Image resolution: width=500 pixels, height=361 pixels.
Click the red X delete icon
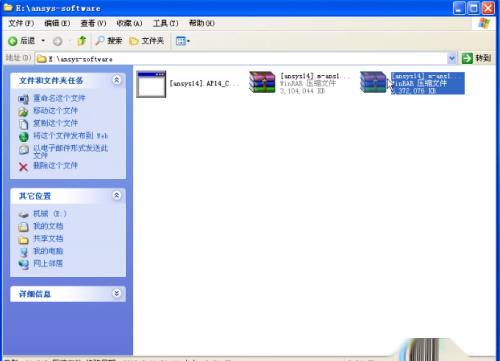(x=23, y=167)
